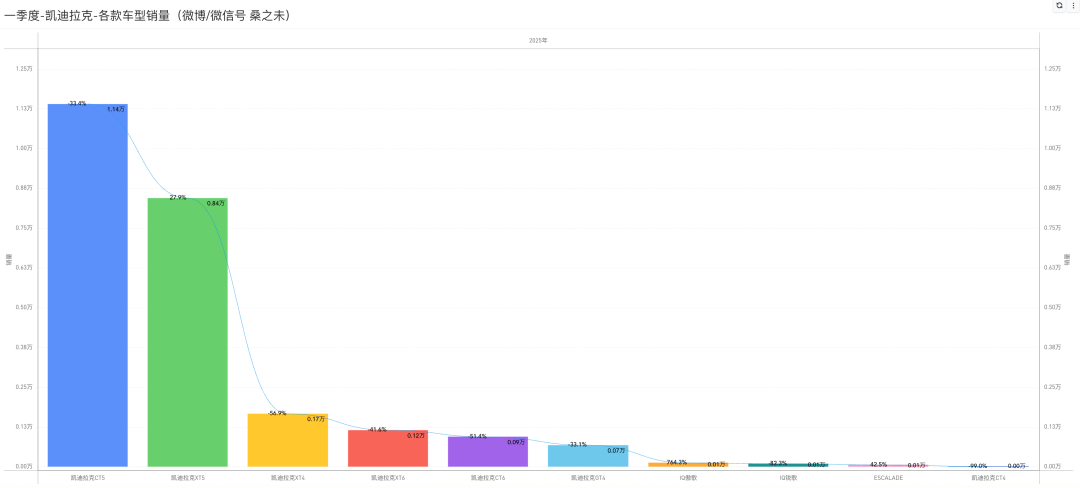Viewport: 1080px width, 488px height.
Task: Select the red 凯迪拉克XT6 bar
Action: tap(388, 448)
